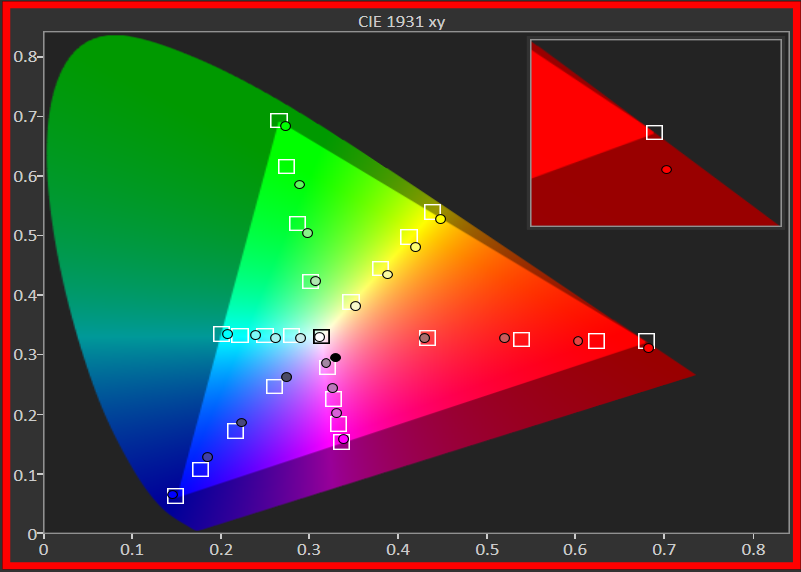Select the yellow measured point circle
The height and width of the screenshot is (572, 801).
click(x=440, y=218)
